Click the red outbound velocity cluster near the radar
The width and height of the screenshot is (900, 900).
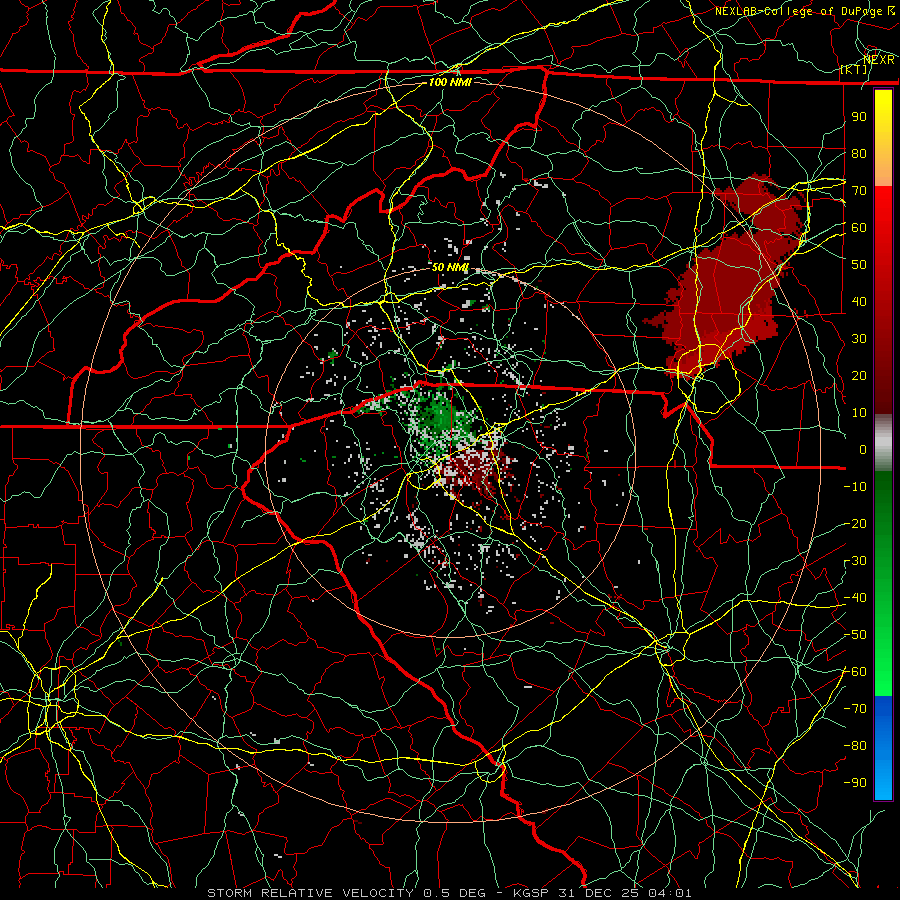[x=474, y=468]
